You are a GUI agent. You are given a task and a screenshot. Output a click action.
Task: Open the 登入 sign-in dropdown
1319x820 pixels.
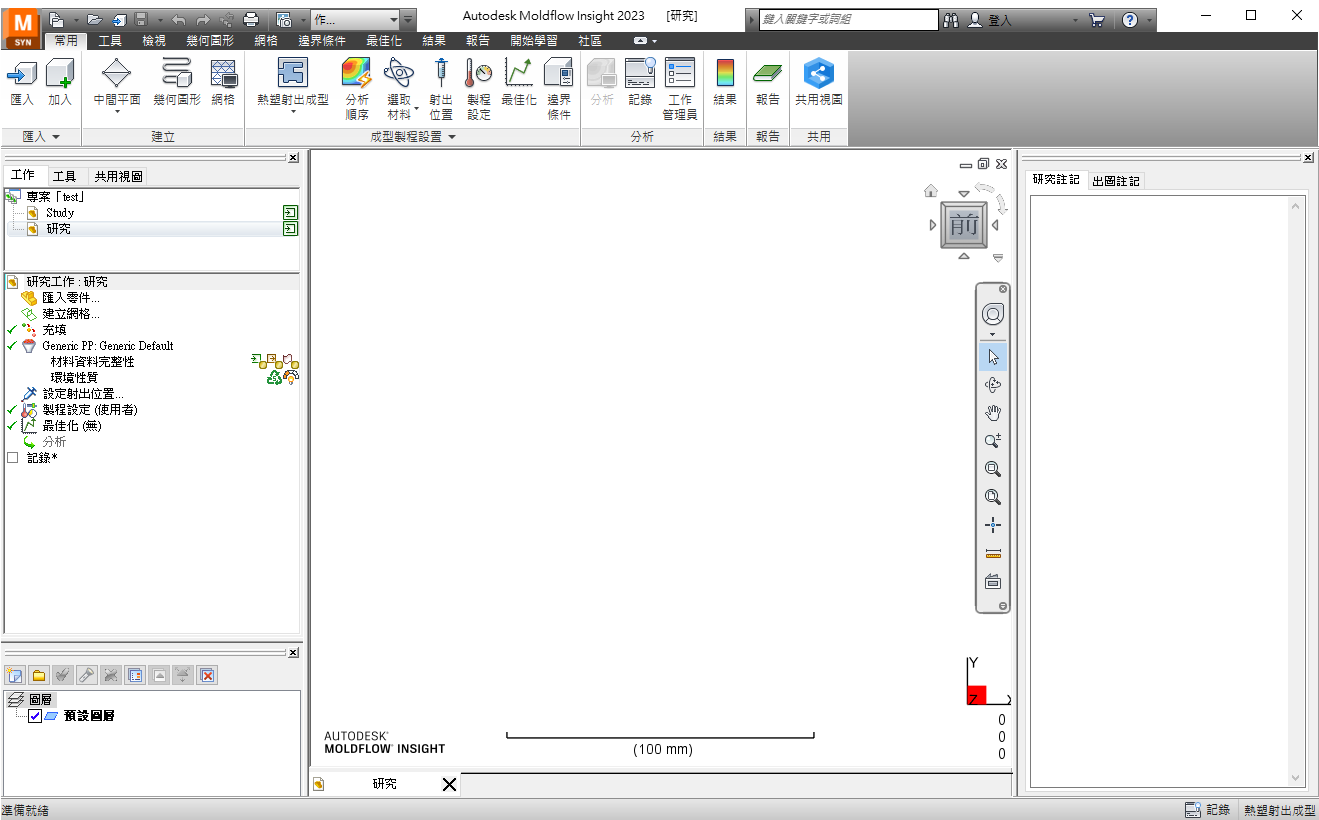(x=1076, y=19)
